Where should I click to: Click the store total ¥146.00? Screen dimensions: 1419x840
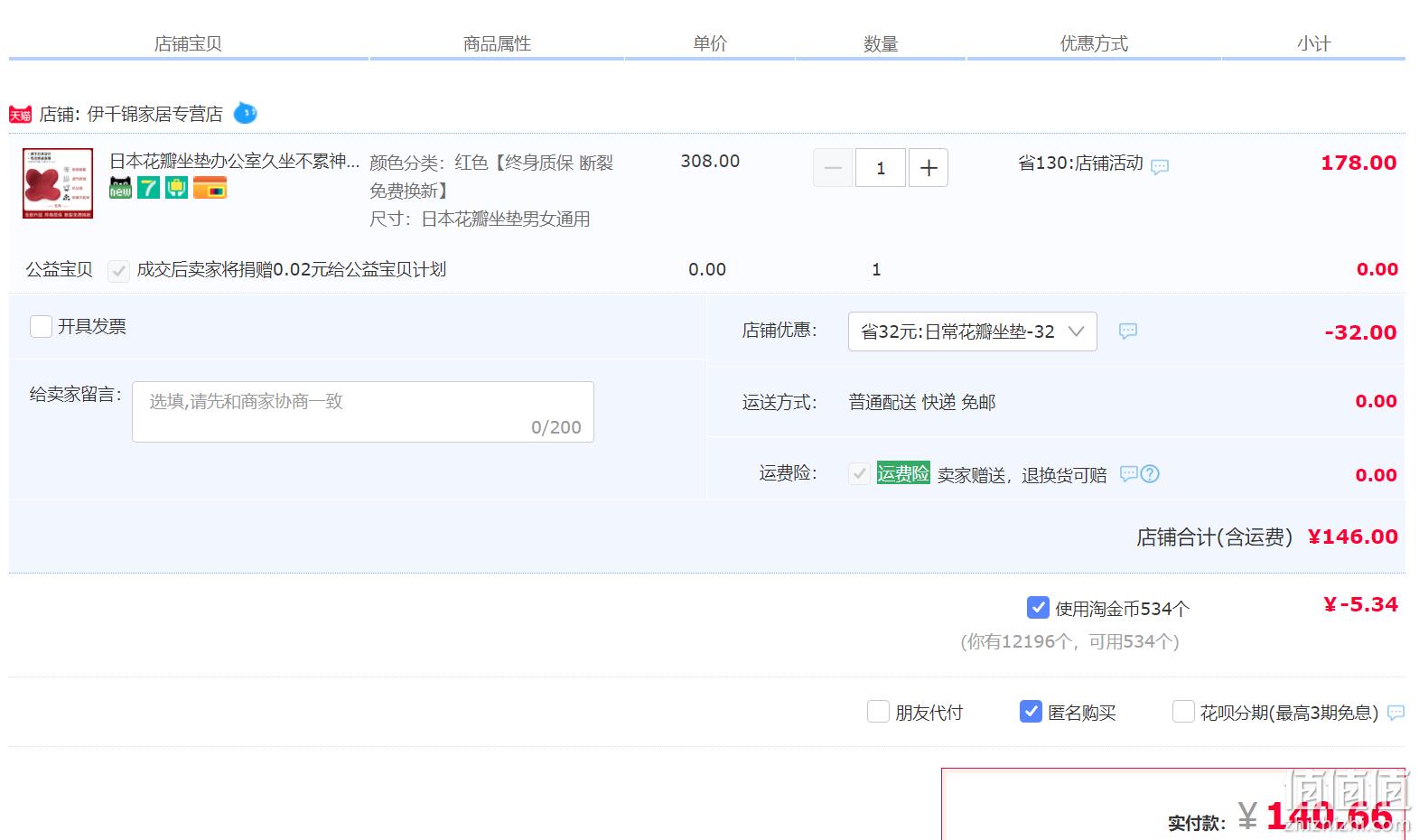click(1353, 537)
